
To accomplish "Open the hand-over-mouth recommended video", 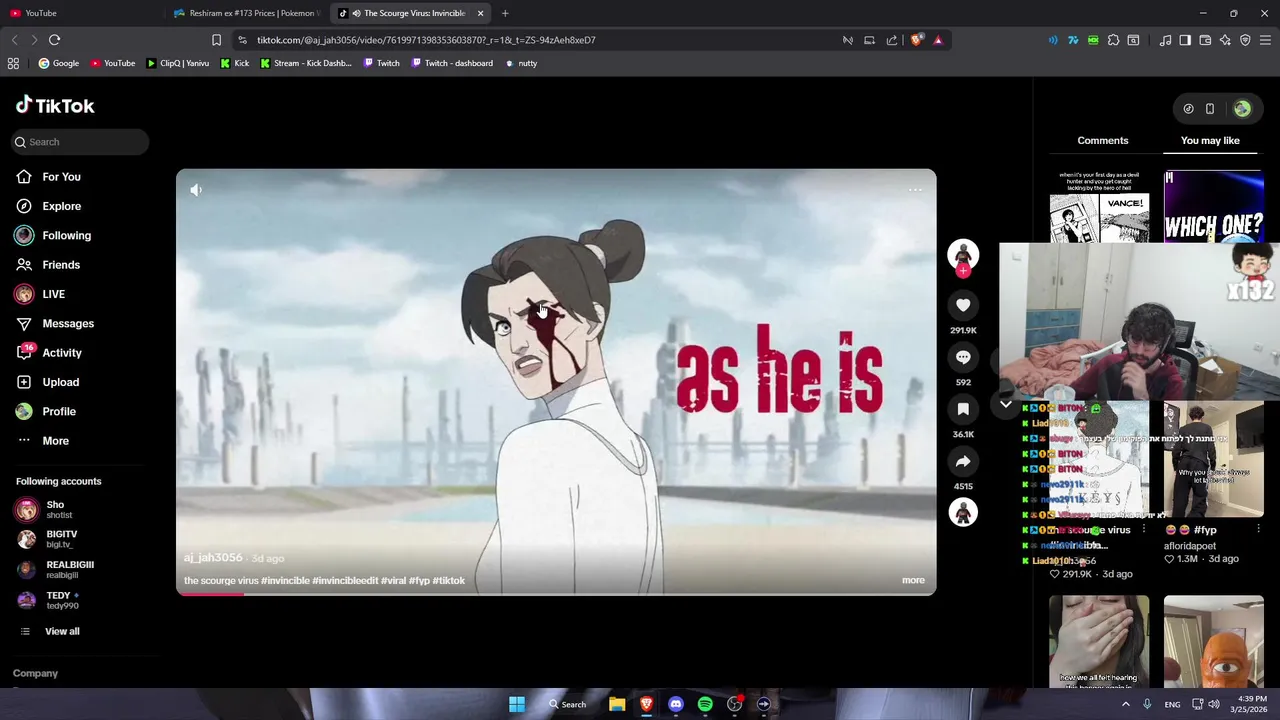I will click(x=1099, y=642).
